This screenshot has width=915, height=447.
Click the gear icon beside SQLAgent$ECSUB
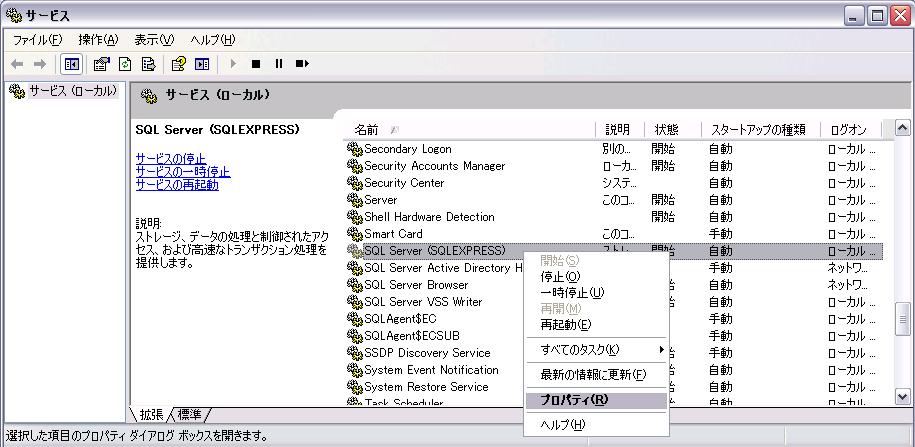point(355,336)
